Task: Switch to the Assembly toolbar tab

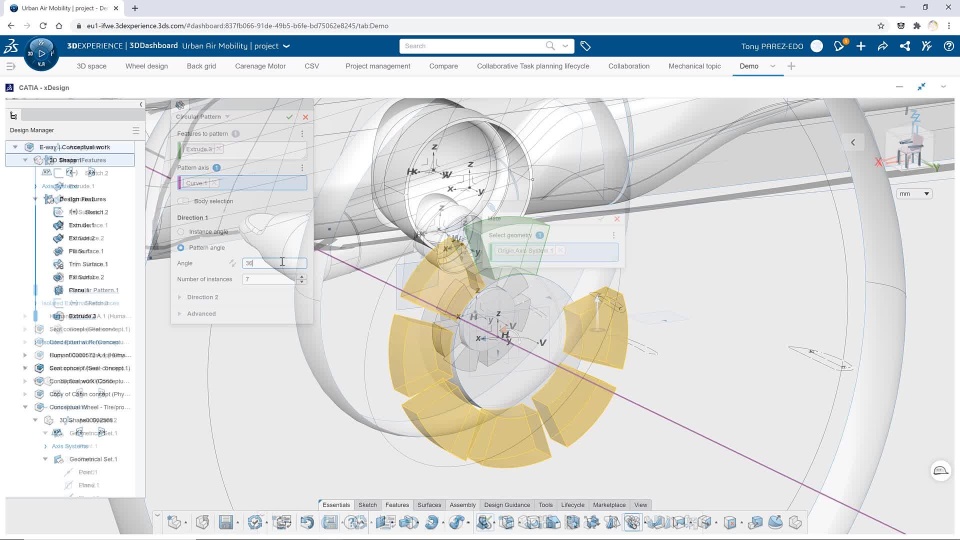Action: (462, 505)
